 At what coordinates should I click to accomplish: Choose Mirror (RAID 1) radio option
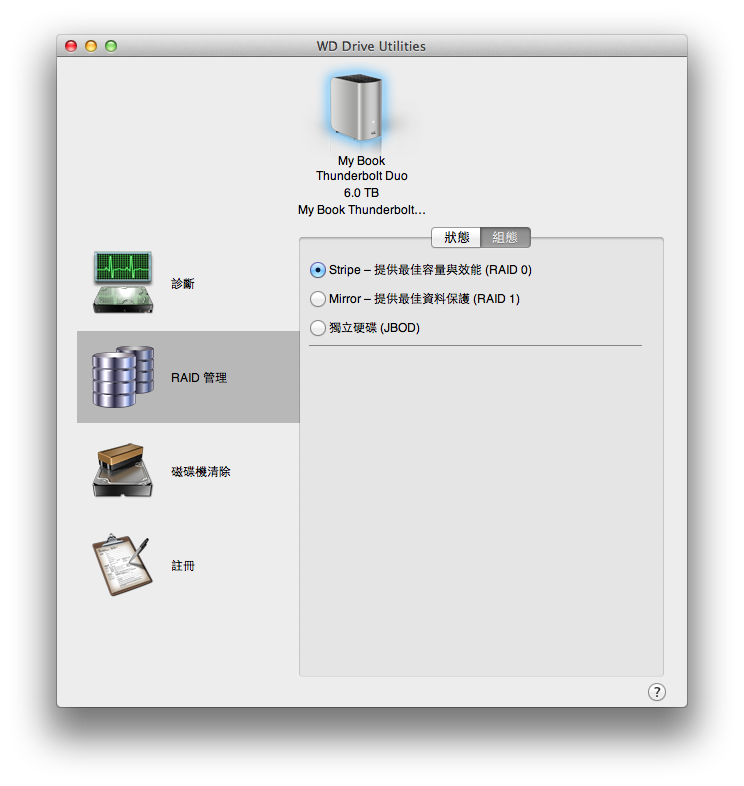point(318,299)
